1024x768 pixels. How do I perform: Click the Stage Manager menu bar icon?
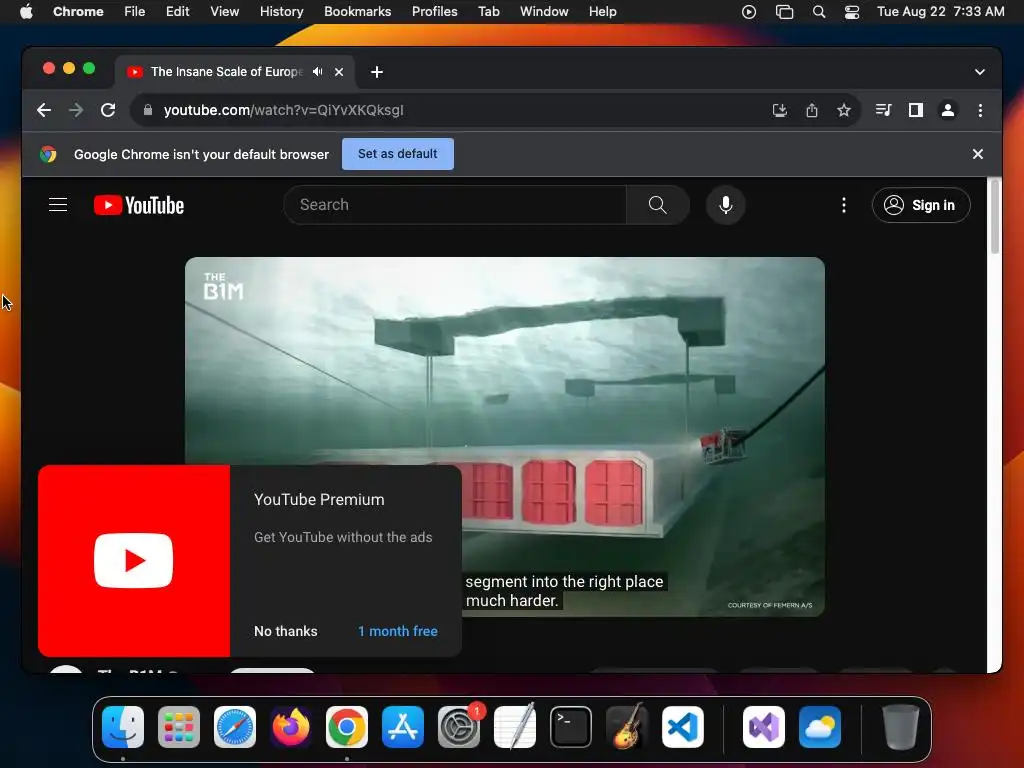[784, 12]
